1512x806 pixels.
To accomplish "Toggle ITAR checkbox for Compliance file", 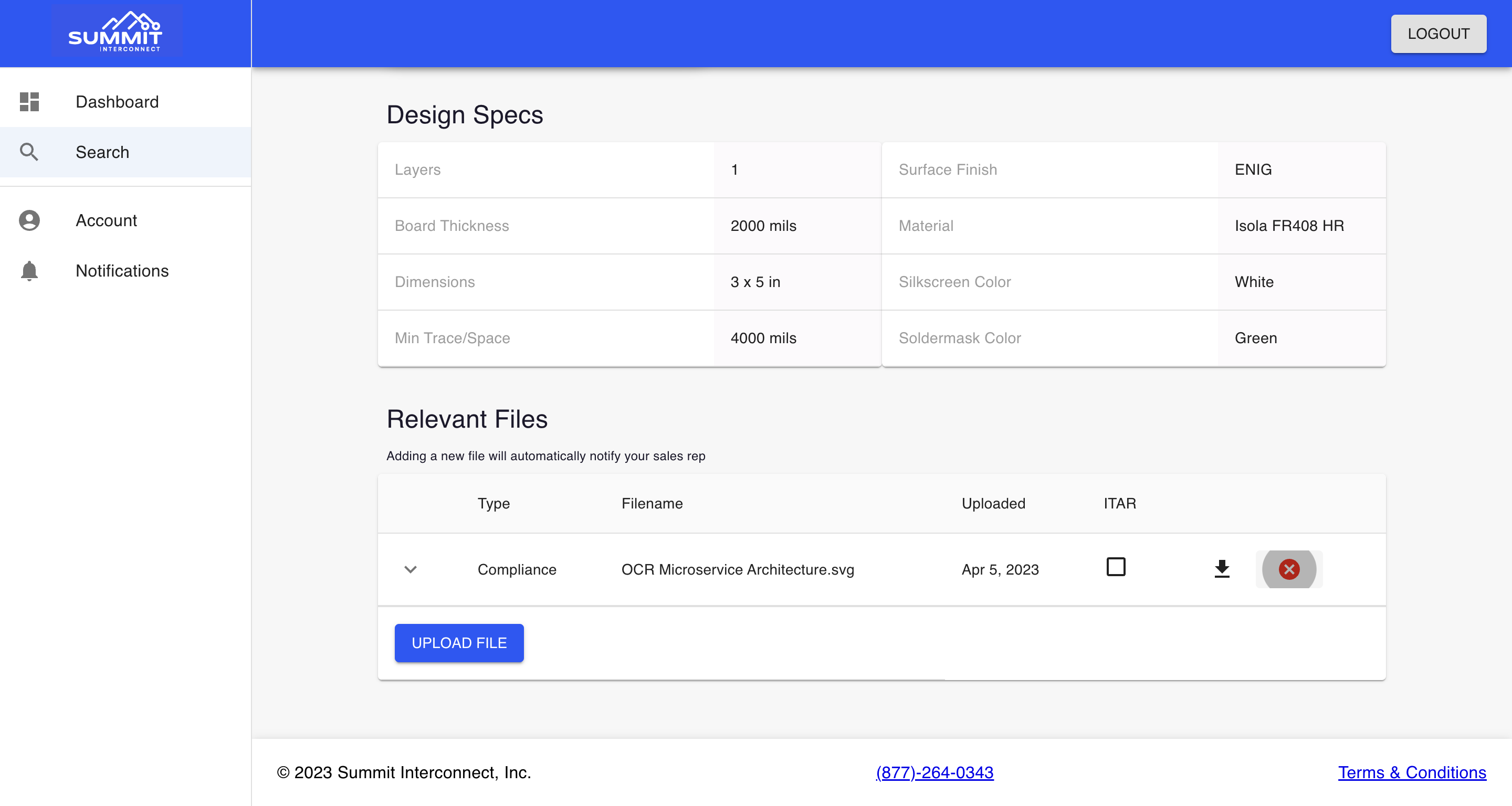I will [x=1116, y=567].
